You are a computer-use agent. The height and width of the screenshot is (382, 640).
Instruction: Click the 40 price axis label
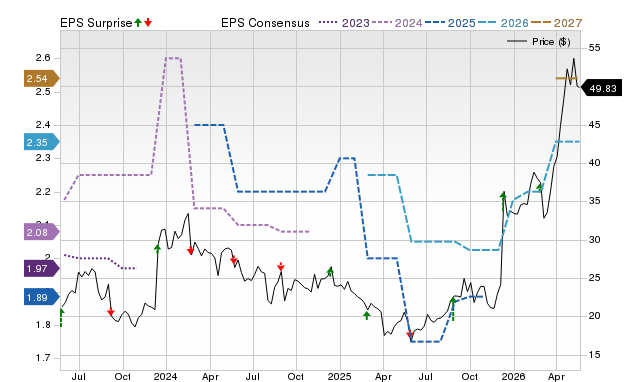click(594, 163)
